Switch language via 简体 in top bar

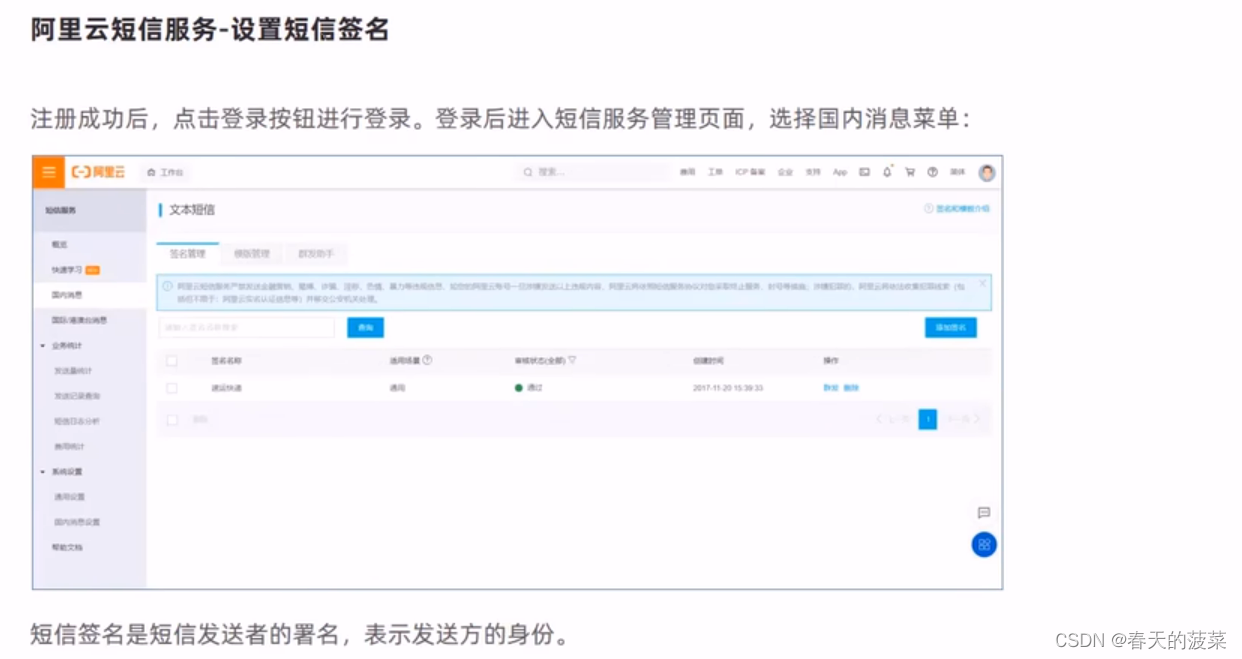(x=957, y=172)
